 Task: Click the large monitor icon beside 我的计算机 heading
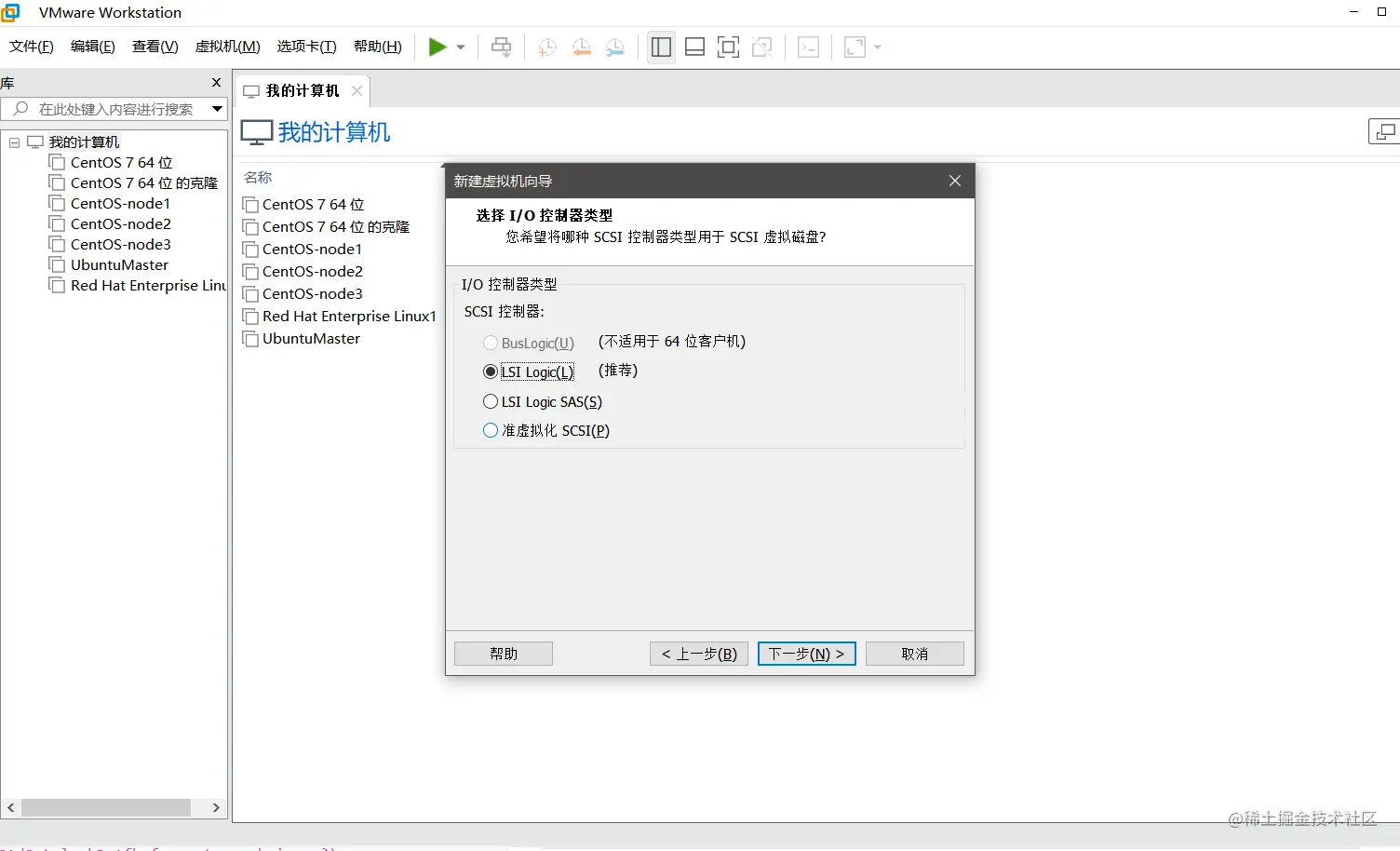[257, 132]
